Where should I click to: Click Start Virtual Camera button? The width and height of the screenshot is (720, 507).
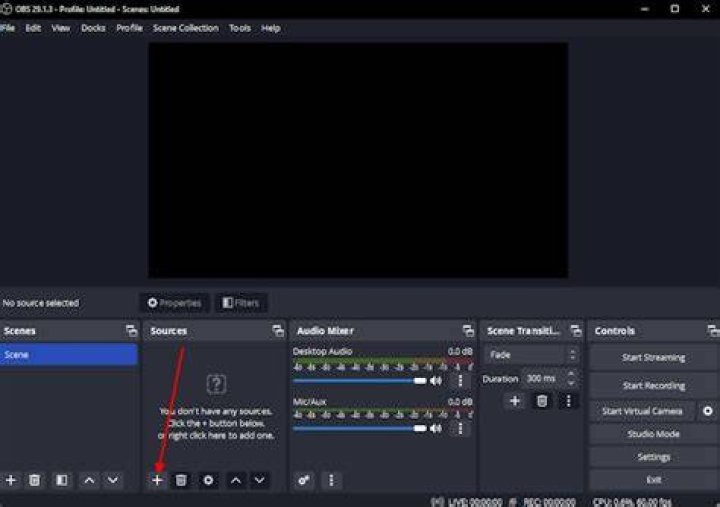point(642,411)
